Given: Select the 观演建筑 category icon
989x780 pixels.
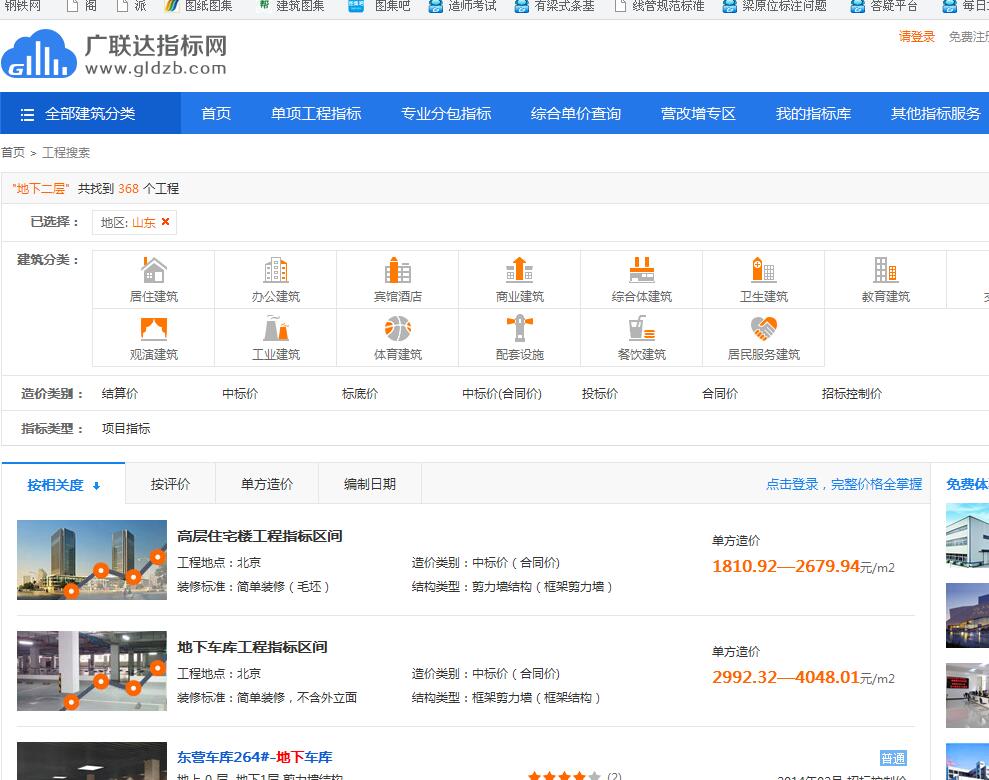Looking at the screenshot, I should coord(154,329).
